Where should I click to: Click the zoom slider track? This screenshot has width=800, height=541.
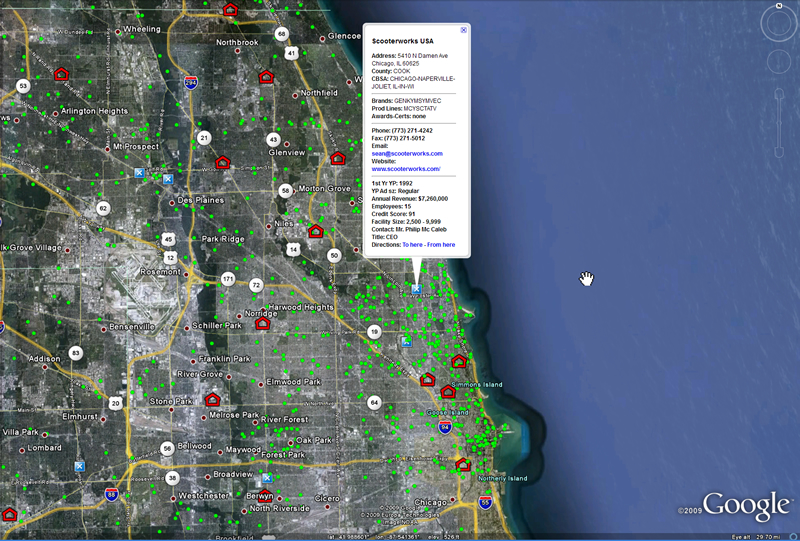[x=779, y=123]
